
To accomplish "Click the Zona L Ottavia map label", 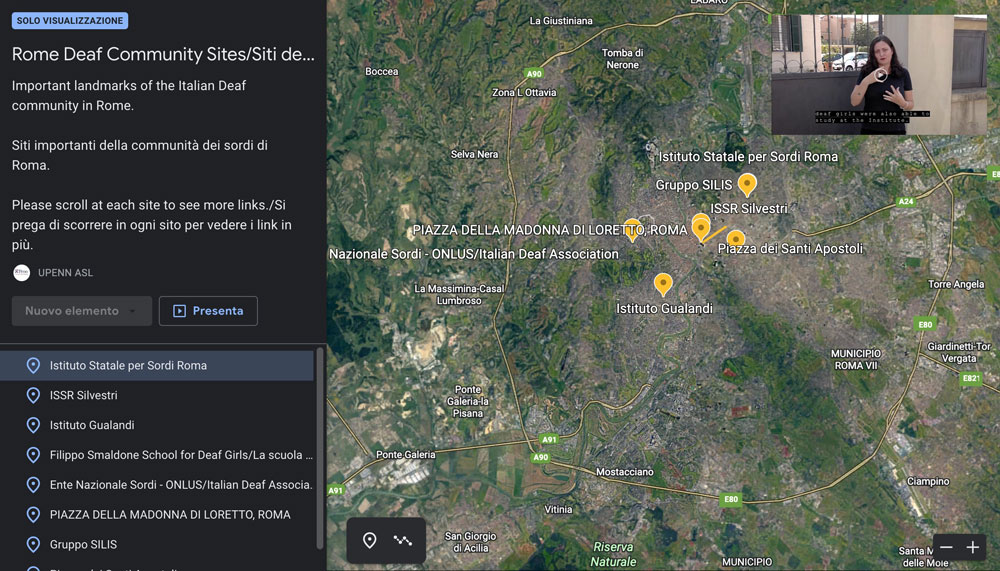I will pyautogui.click(x=524, y=93).
